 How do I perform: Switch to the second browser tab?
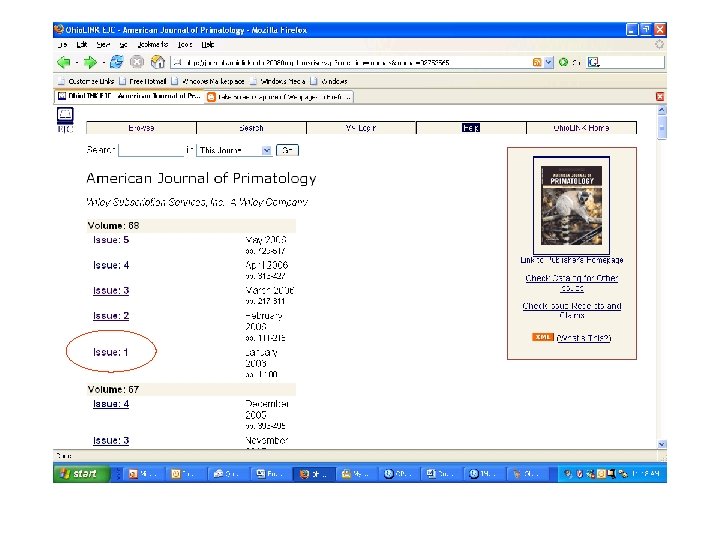pos(279,97)
